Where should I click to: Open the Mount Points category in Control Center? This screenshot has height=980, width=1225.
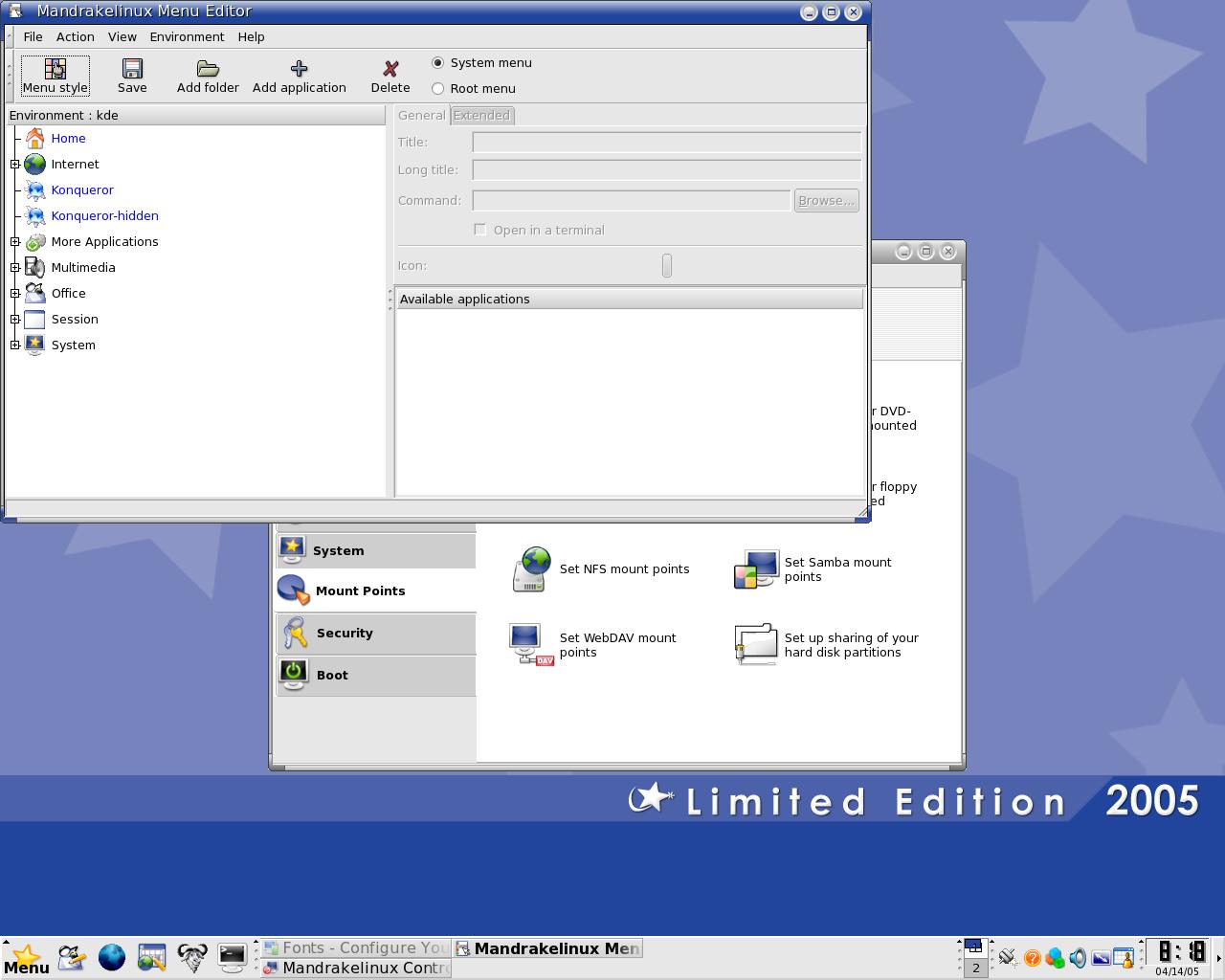coord(375,590)
